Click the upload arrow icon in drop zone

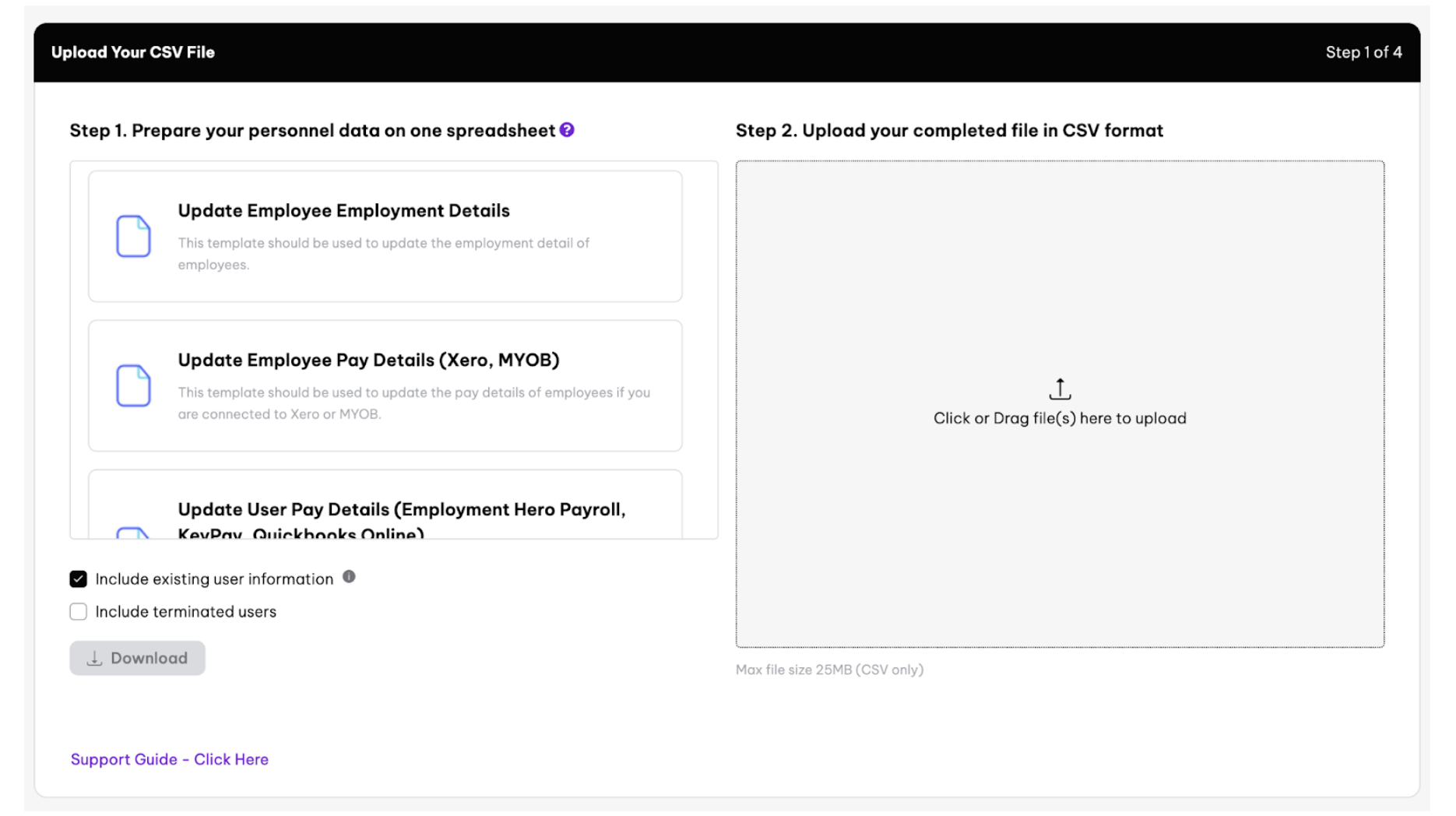1060,389
